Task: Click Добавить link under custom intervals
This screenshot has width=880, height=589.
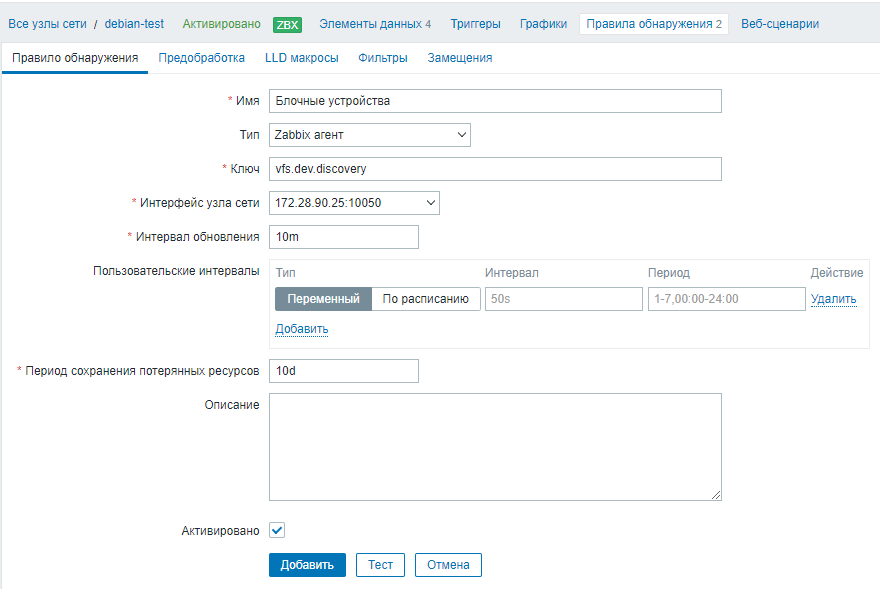Action: point(302,329)
